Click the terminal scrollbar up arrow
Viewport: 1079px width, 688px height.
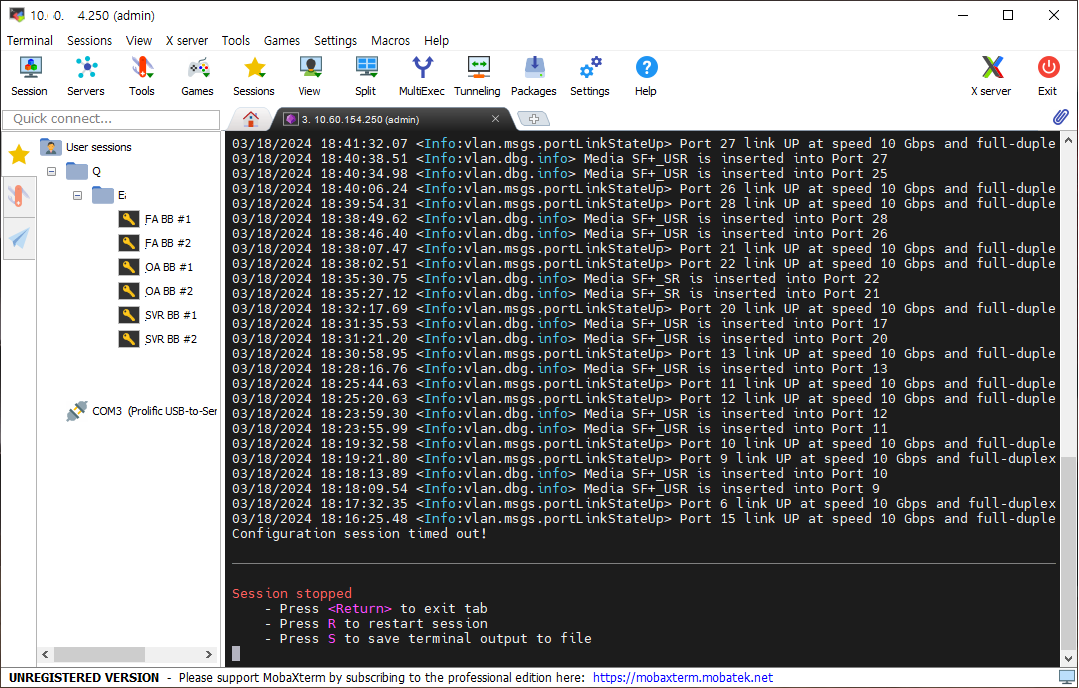tap(1068, 140)
